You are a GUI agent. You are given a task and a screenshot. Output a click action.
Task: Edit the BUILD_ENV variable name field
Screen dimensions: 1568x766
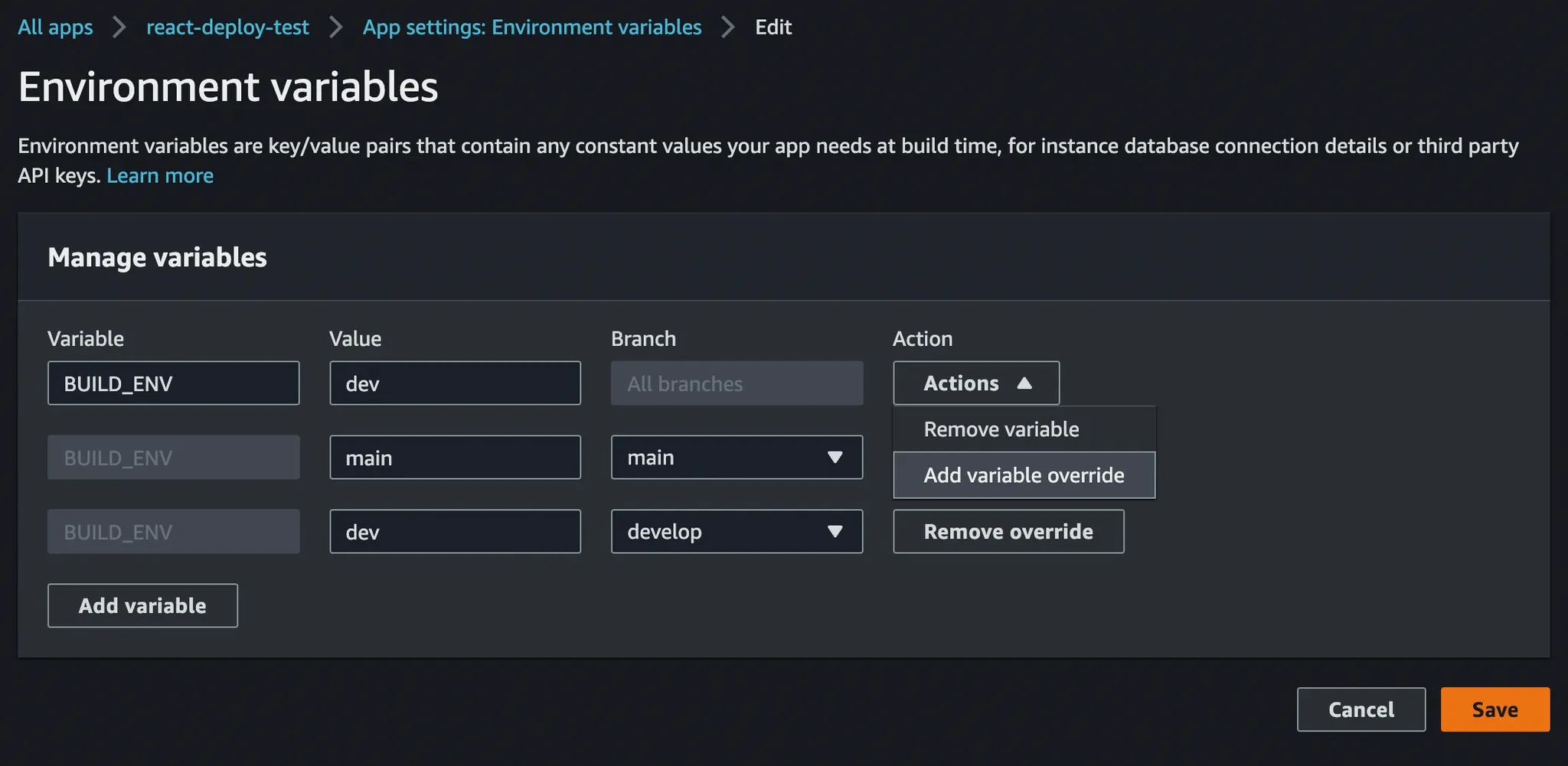coord(173,383)
